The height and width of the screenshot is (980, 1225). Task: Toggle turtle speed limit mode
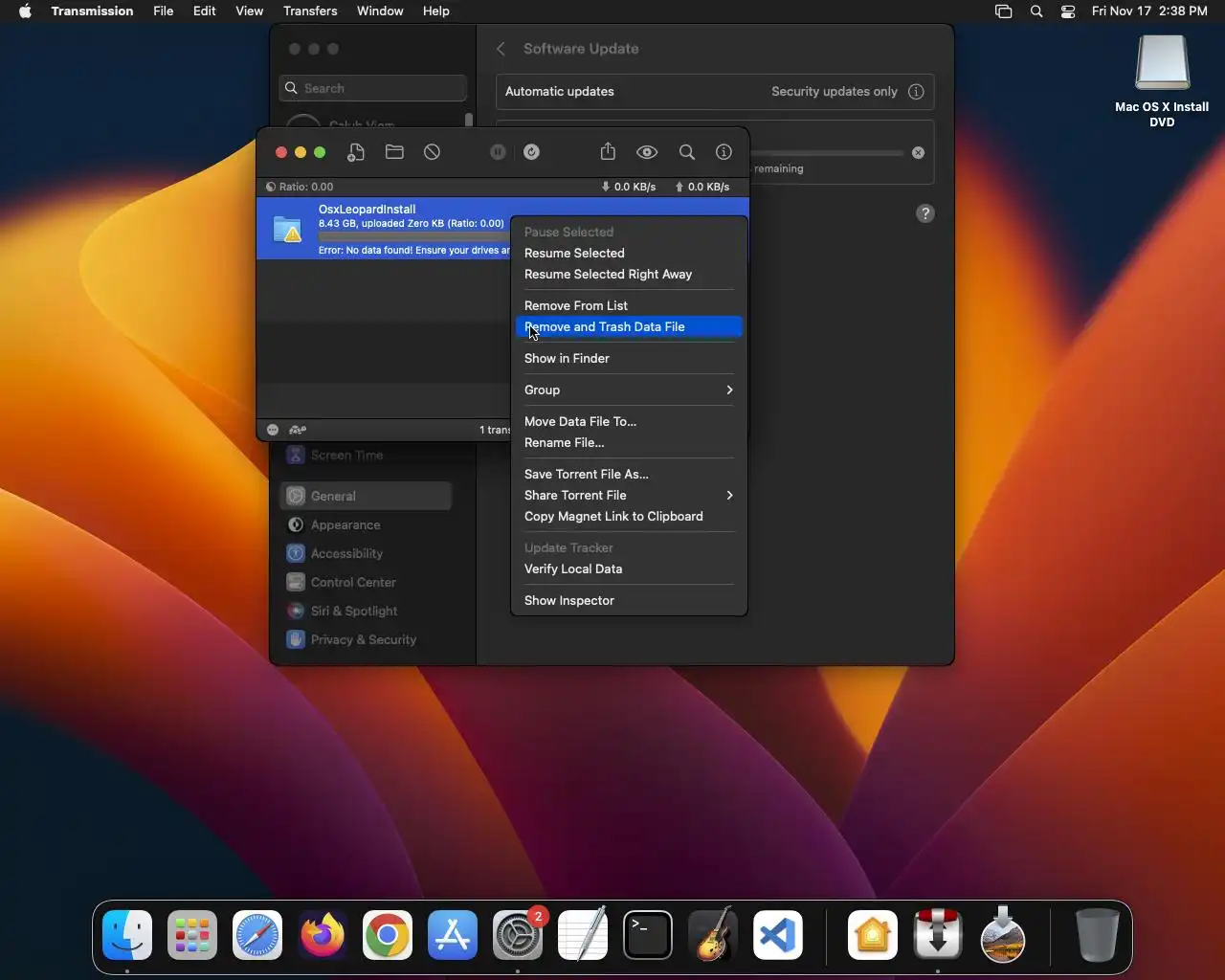pyautogui.click(x=298, y=430)
